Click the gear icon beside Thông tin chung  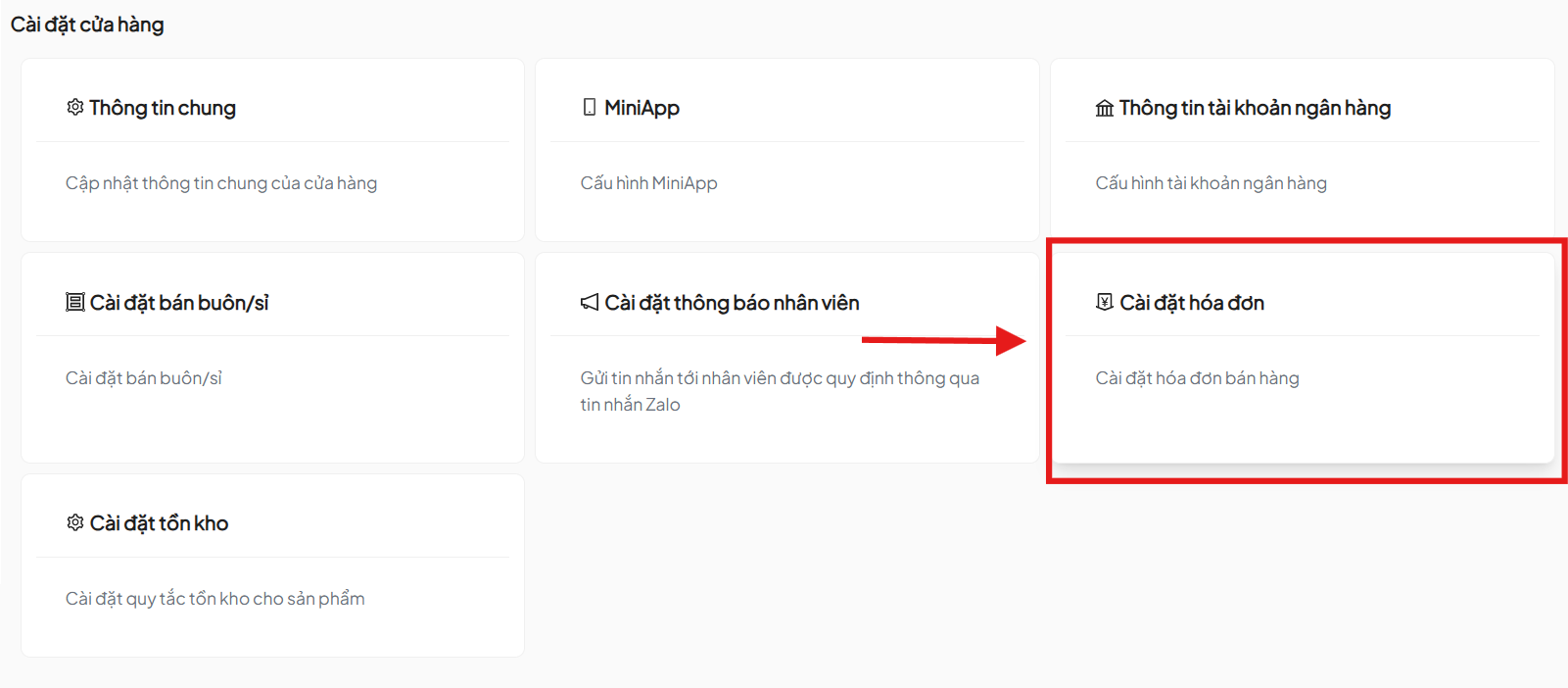click(x=74, y=107)
